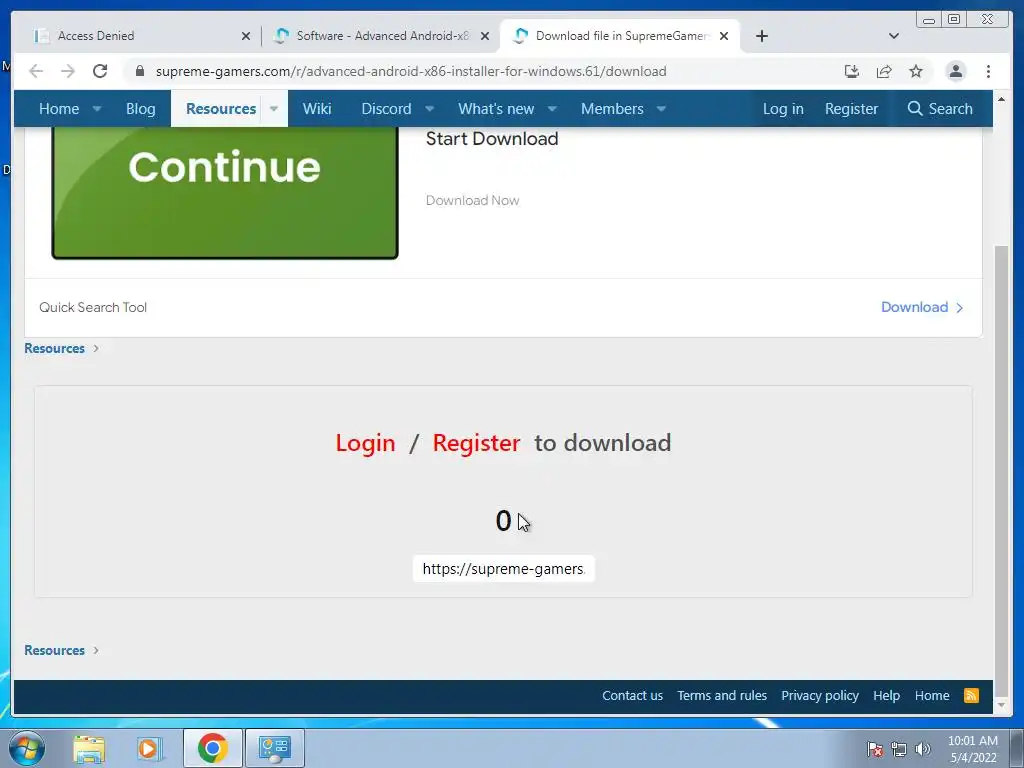Click the red Register to download link
This screenshot has width=1024, height=768.
tap(476, 443)
